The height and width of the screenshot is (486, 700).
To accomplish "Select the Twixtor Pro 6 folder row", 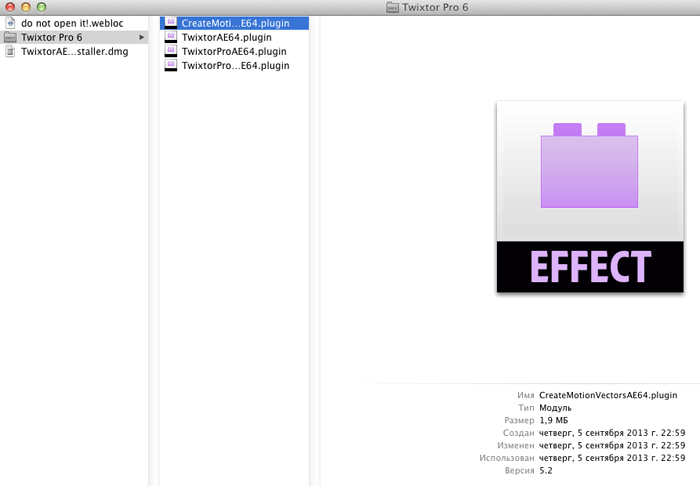I will tap(74, 37).
